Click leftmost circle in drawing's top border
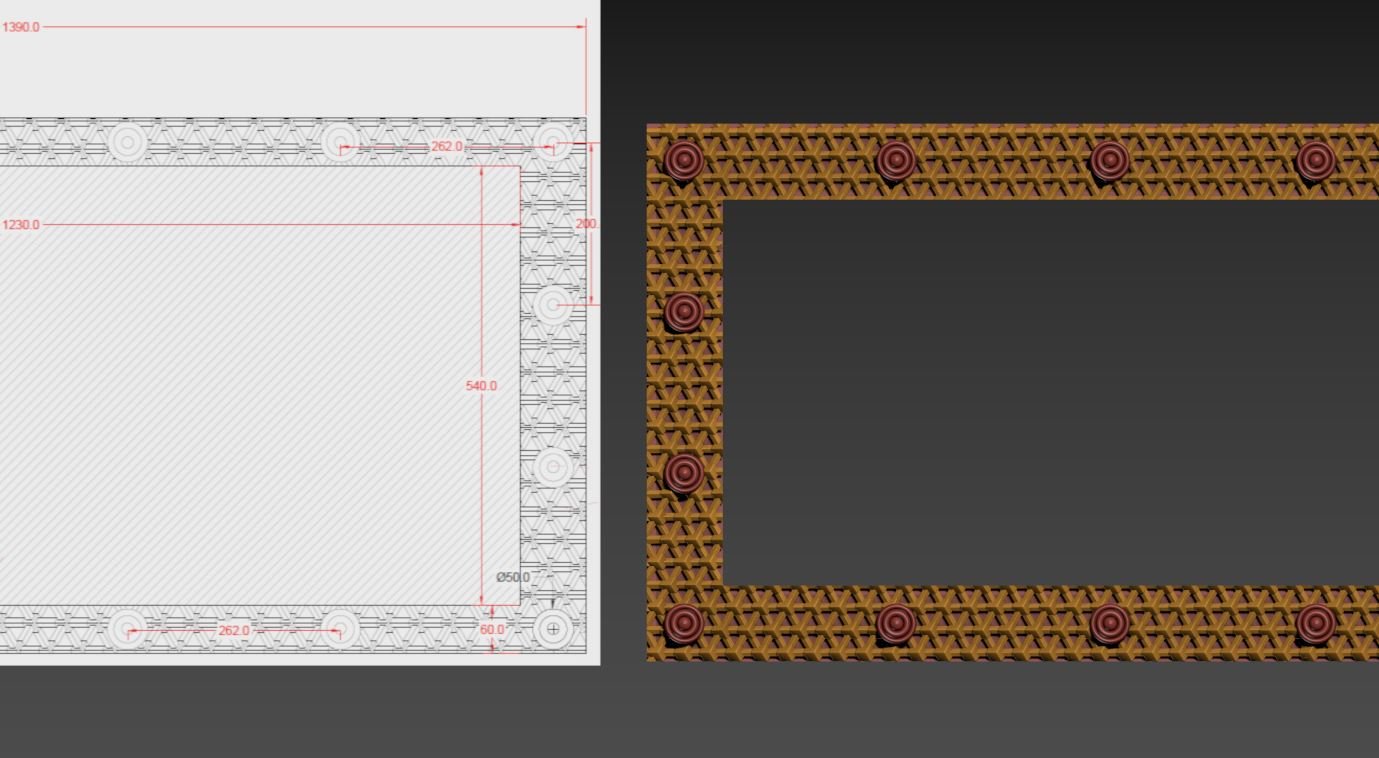 pos(127,143)
